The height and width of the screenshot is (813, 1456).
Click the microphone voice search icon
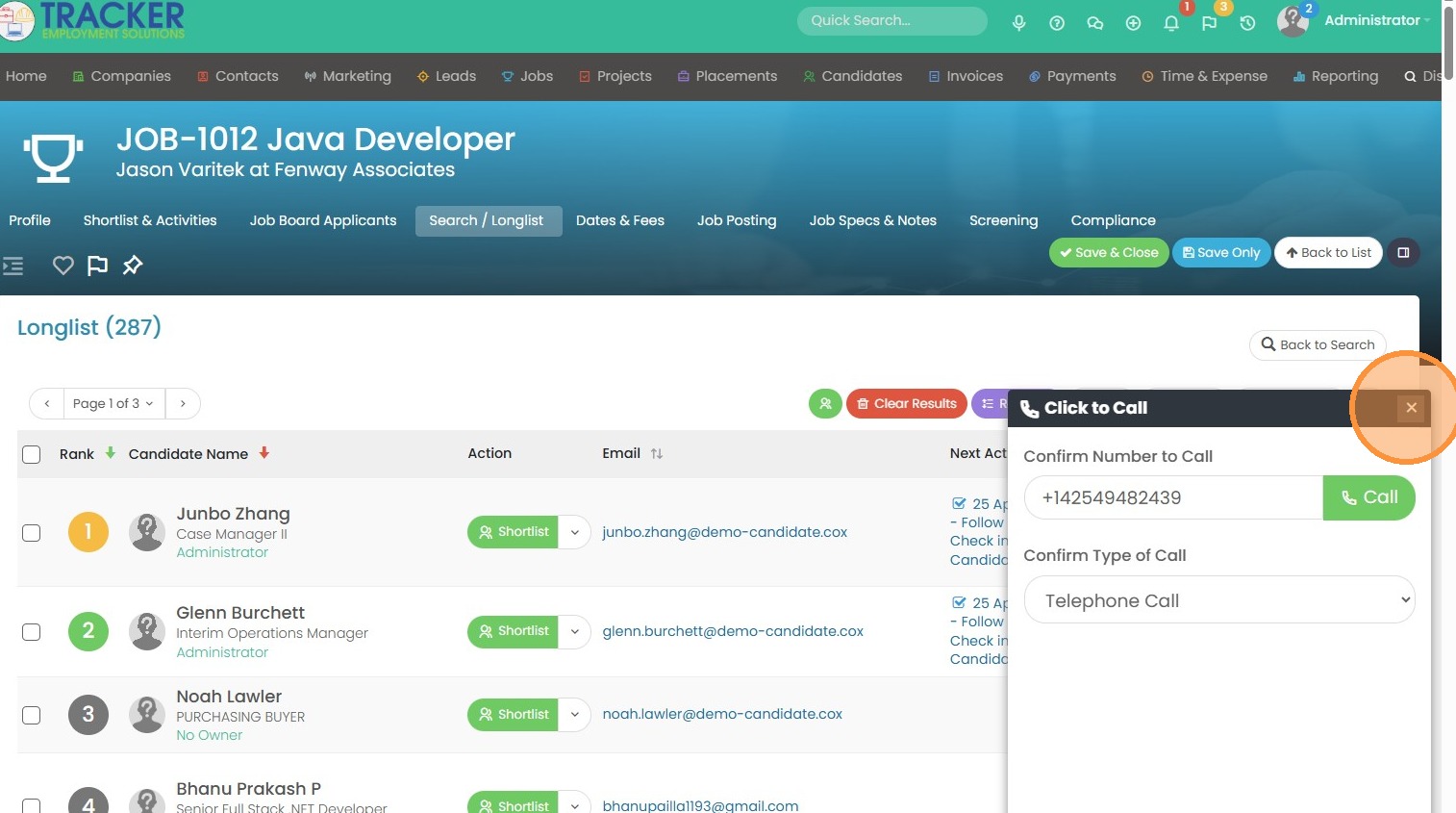point(1018,23)
